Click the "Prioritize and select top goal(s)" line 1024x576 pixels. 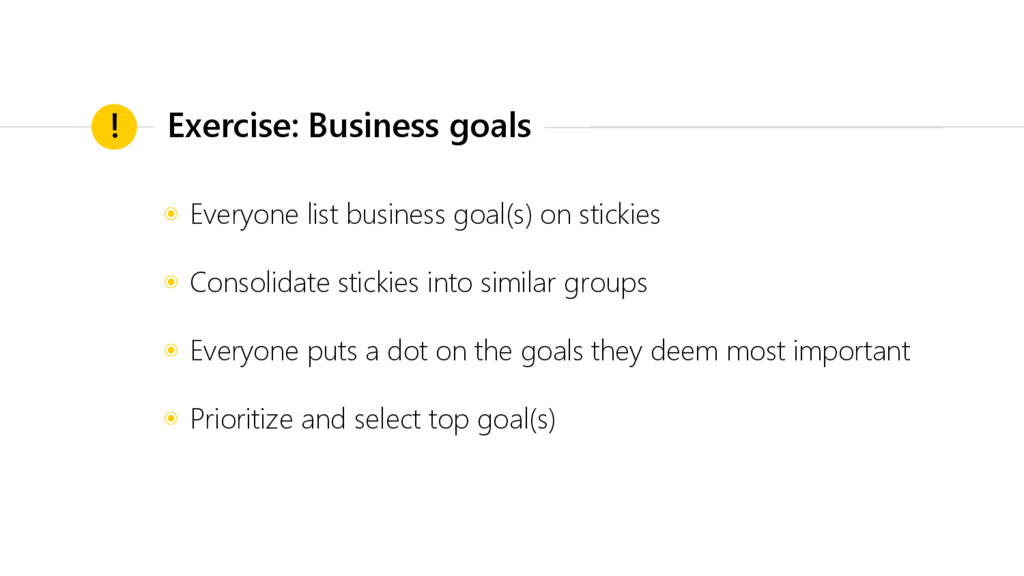click(x=372, y=419)
